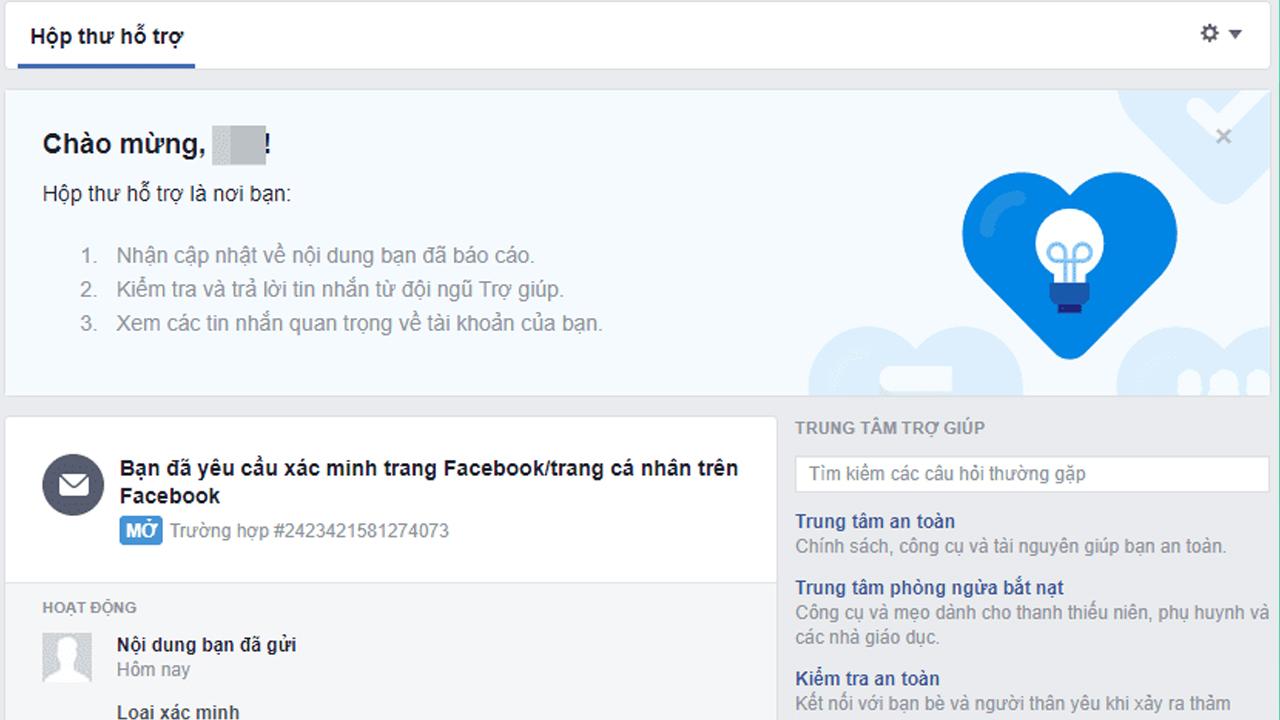Click the profile avatar under Hoạt động
1280x720 pixels.
coord(67,657)
